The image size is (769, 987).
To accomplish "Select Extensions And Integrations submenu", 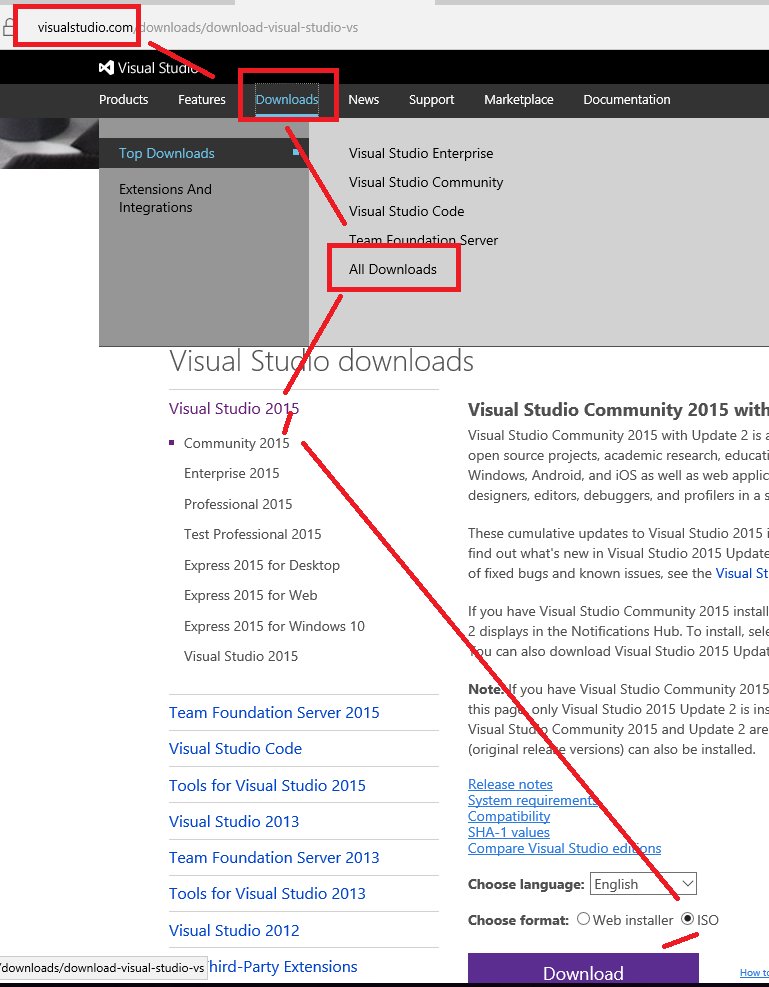I will click(x=166, y=198).
